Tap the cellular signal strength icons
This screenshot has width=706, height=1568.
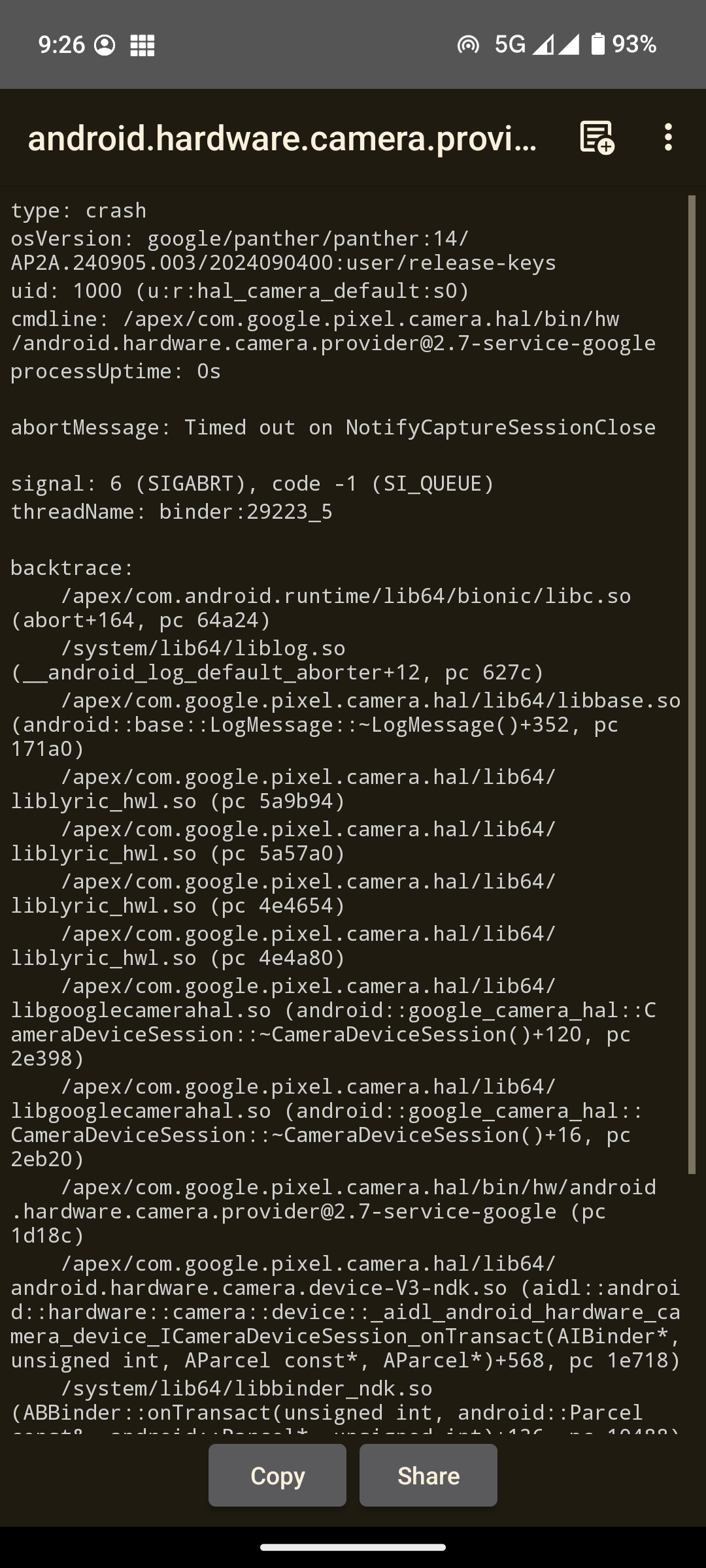tap(556, 44)
